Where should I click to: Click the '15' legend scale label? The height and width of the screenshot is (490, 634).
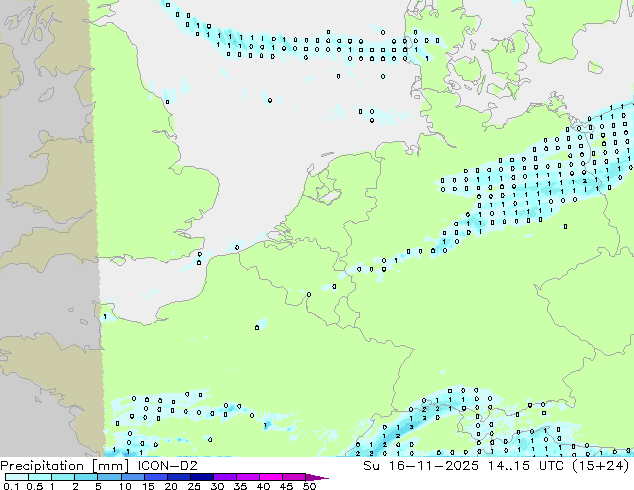point(148,486)
